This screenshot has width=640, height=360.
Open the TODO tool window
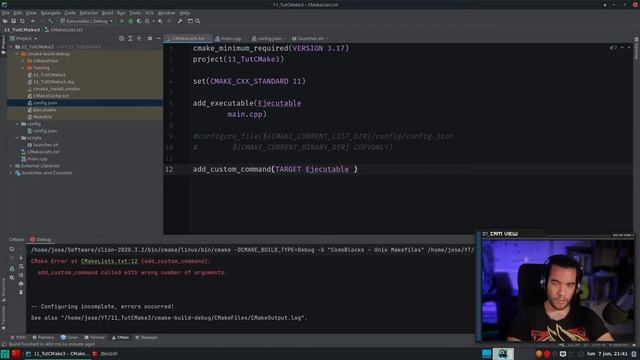(18, 338)
